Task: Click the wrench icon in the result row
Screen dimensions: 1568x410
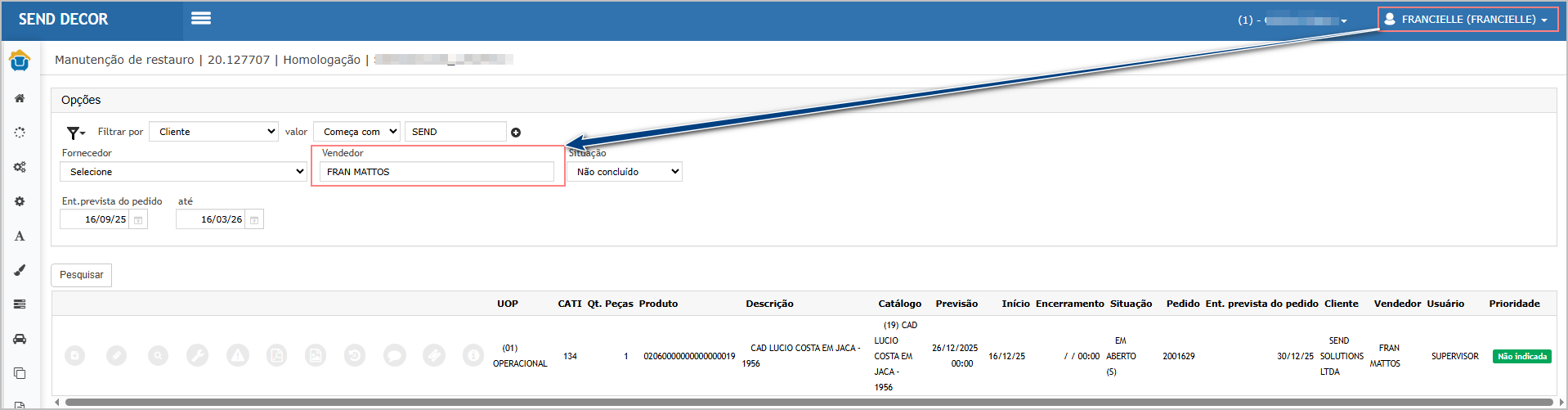Action: (x=197, y=355)
